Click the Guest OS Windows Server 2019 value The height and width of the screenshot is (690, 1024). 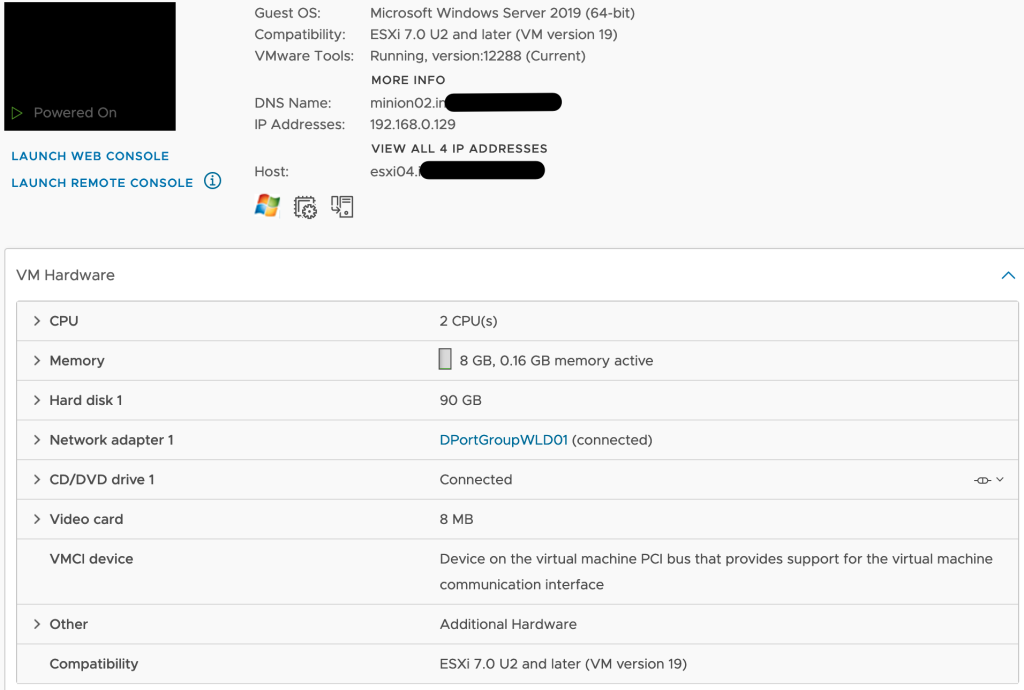tap(502, 13)
